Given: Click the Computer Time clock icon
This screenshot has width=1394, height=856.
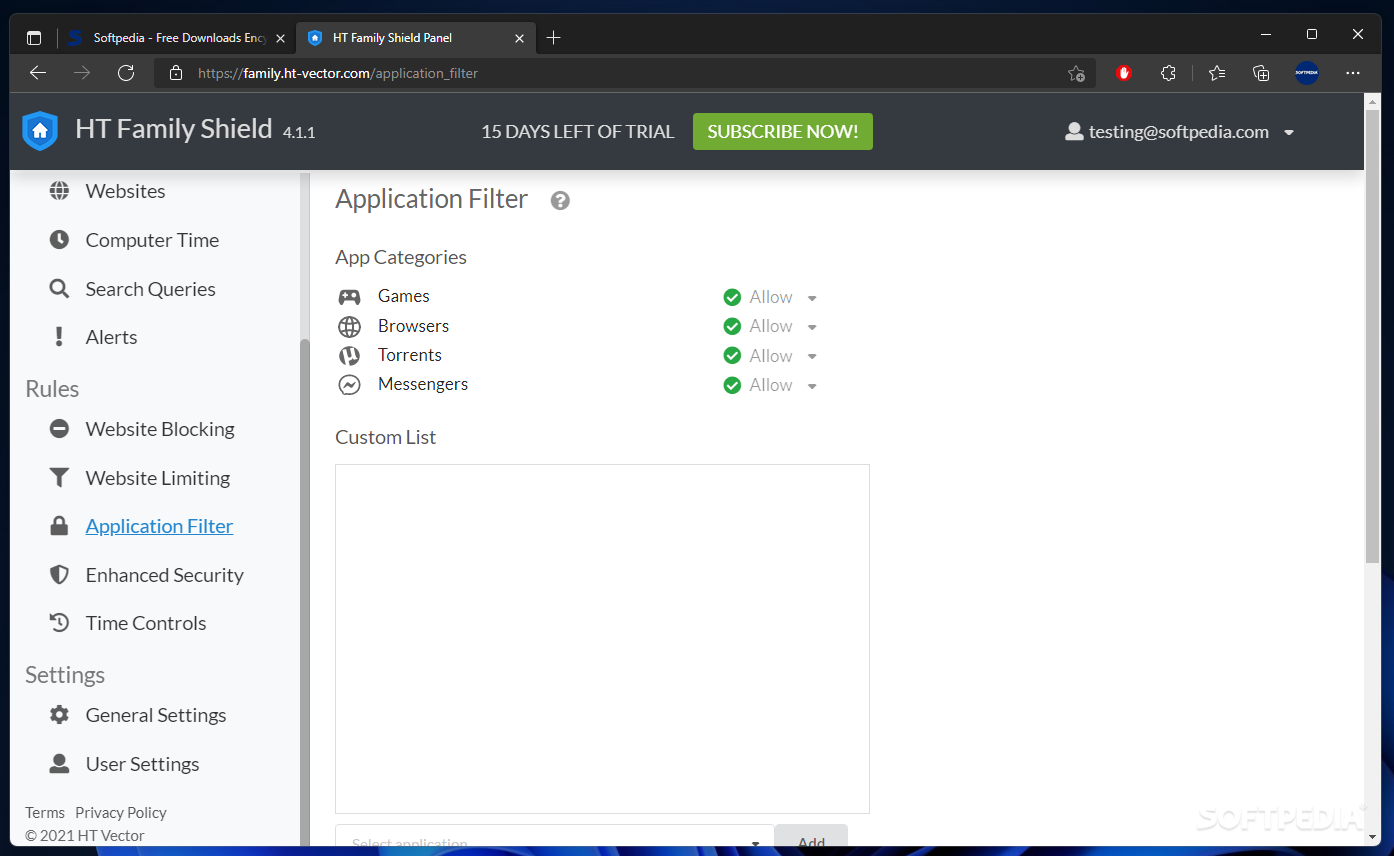Looking at the screenshot, I should click(x=60, y=240).
